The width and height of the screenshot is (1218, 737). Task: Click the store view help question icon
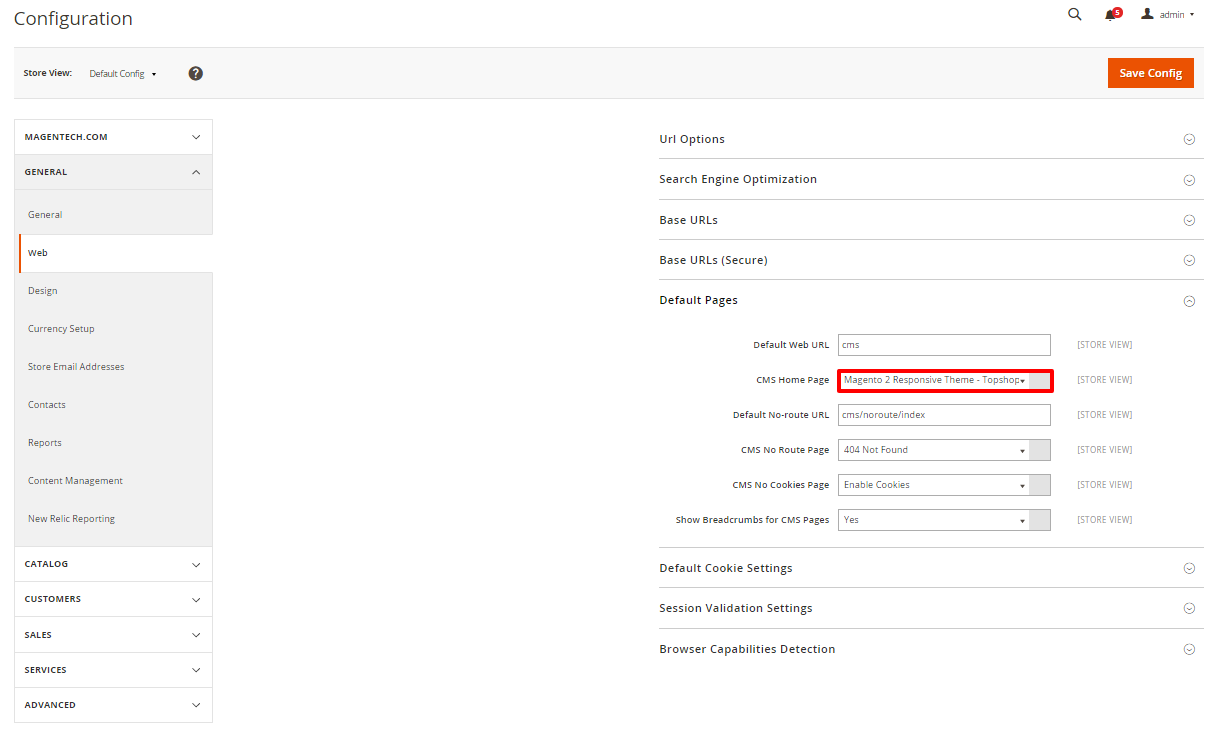(196, 73)
